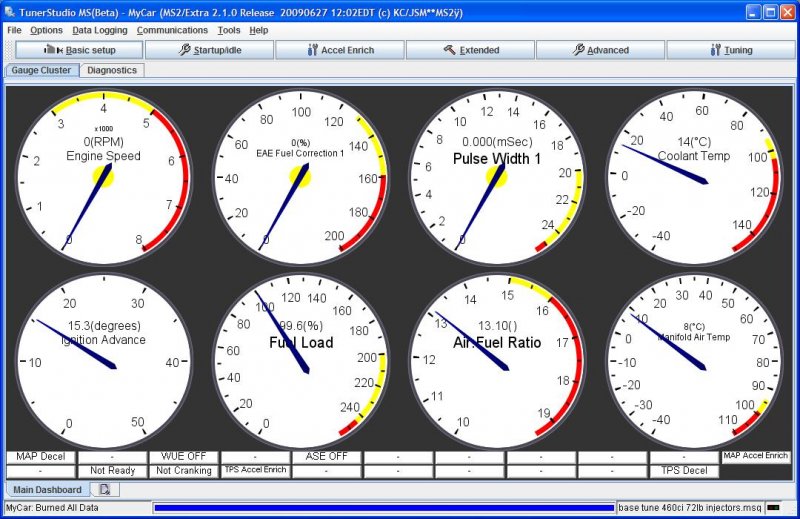Open the Communications menu
This screenshot has width=800, height=519.
[x=172, y=30]
